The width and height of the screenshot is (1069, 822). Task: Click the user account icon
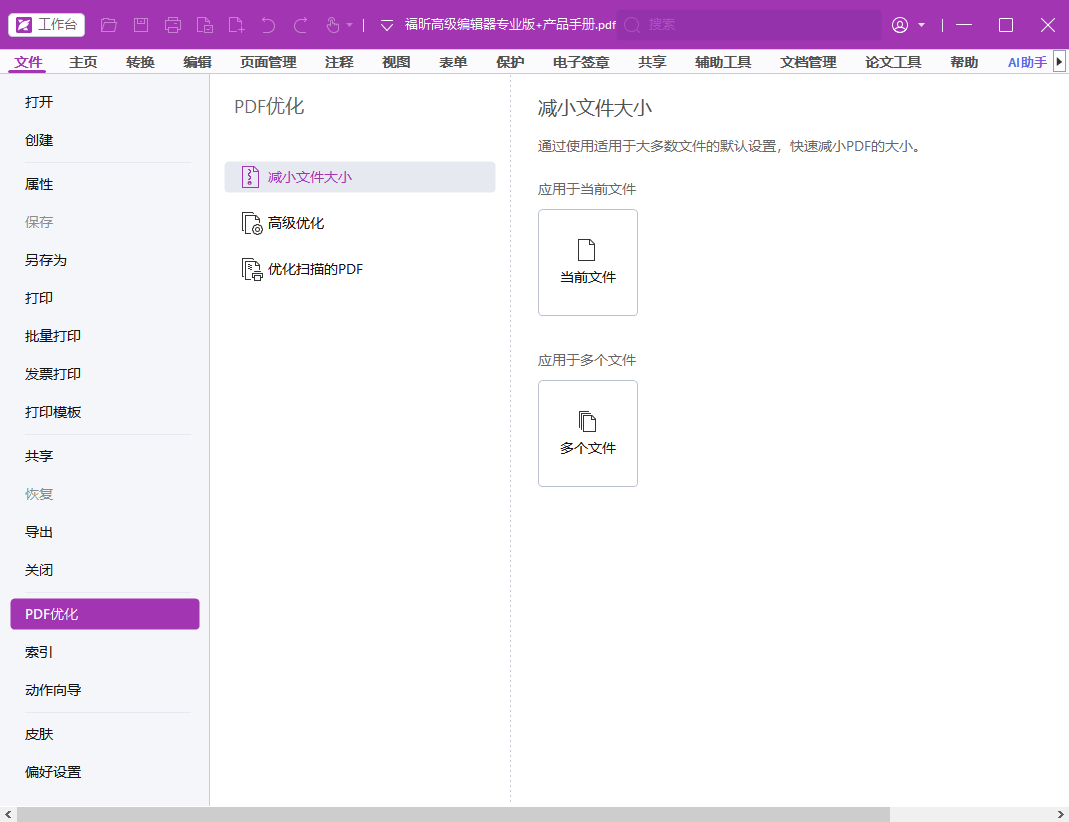900,25
